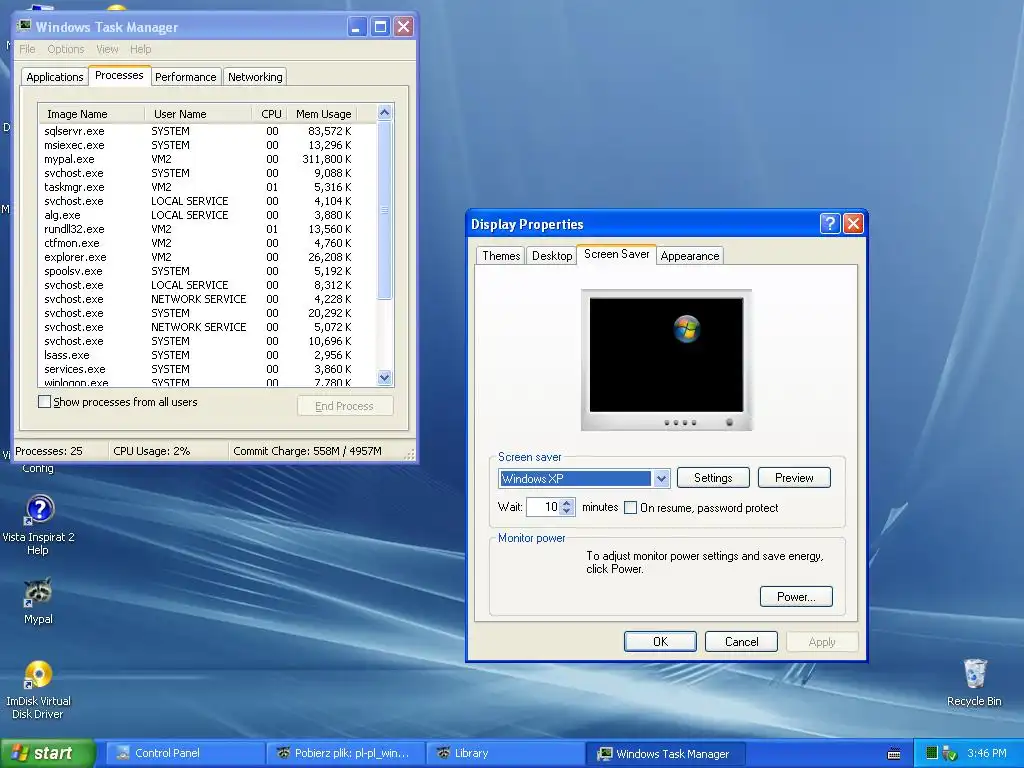This screenshot has width=1024, height=768.
Task: Select the services.exe process row
Action: point(198,369)
